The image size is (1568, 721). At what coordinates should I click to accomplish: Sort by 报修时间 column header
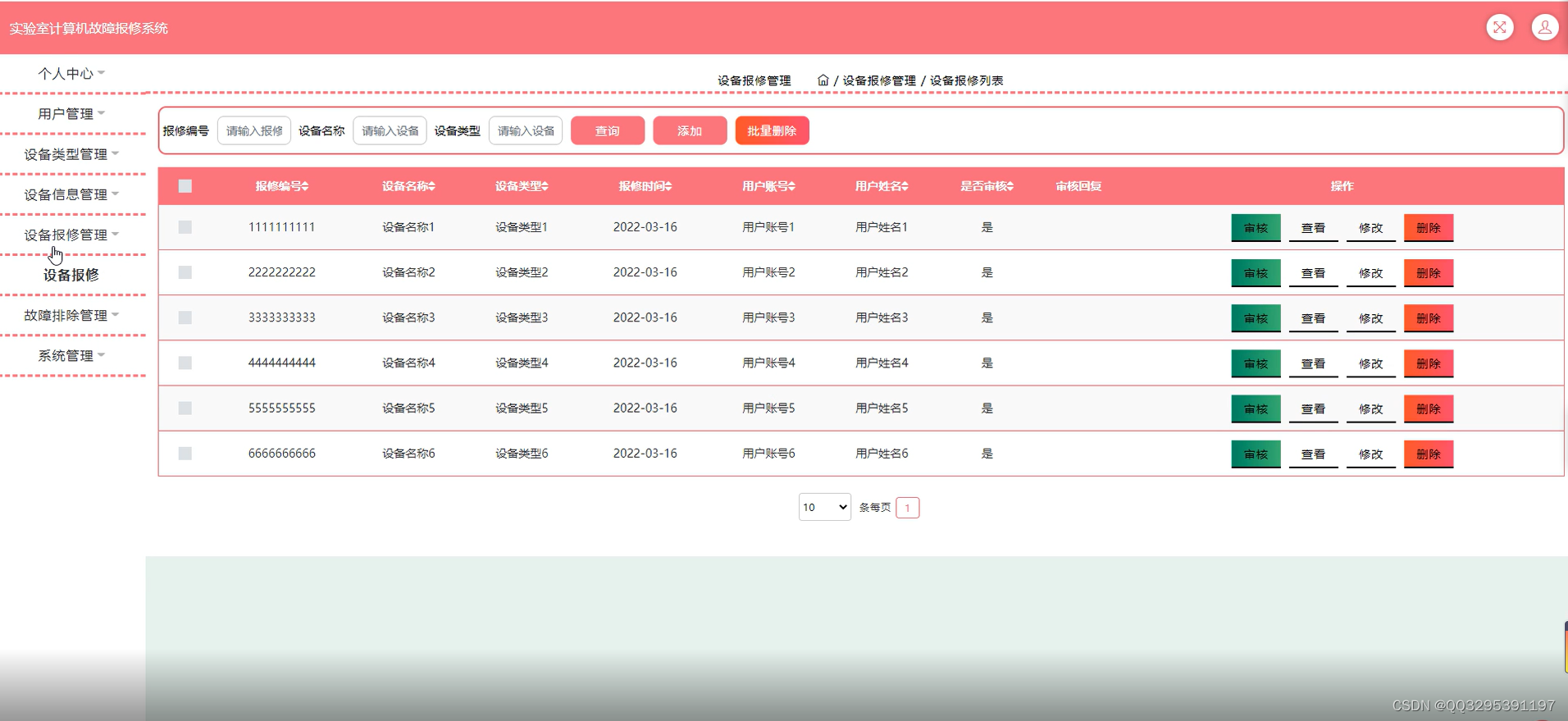(x=645, y=186)
